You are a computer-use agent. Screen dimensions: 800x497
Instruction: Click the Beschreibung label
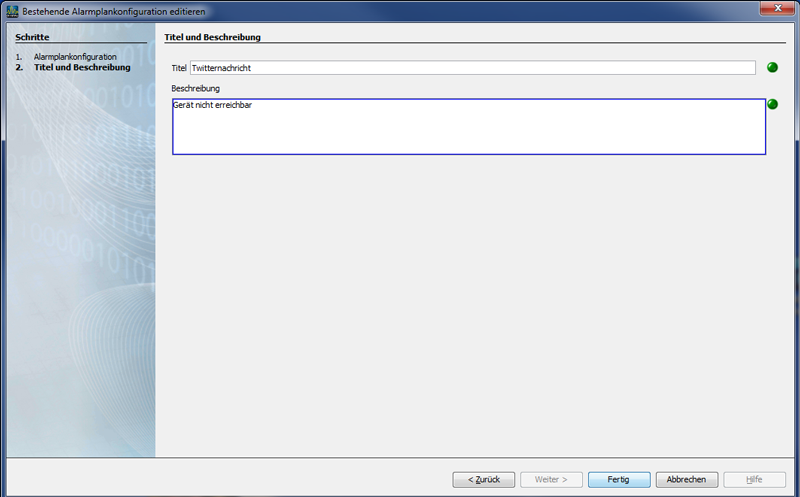[x=195, y=88]
